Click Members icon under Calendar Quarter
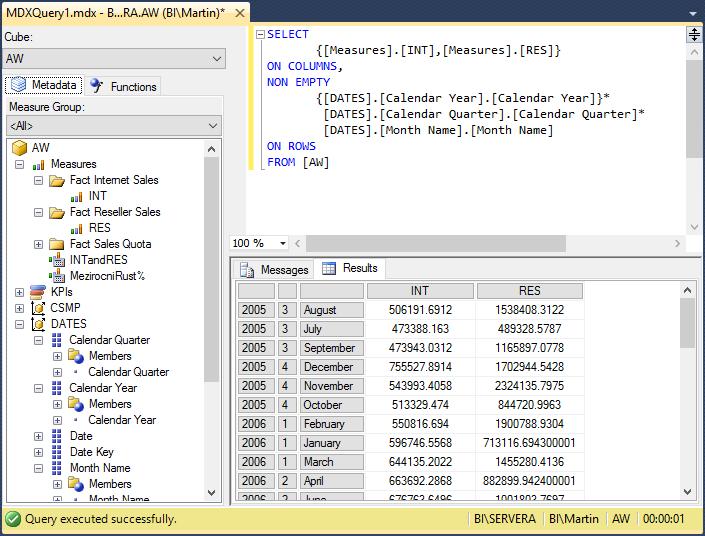This screenshot has height=536, width=705. (76, 356)
